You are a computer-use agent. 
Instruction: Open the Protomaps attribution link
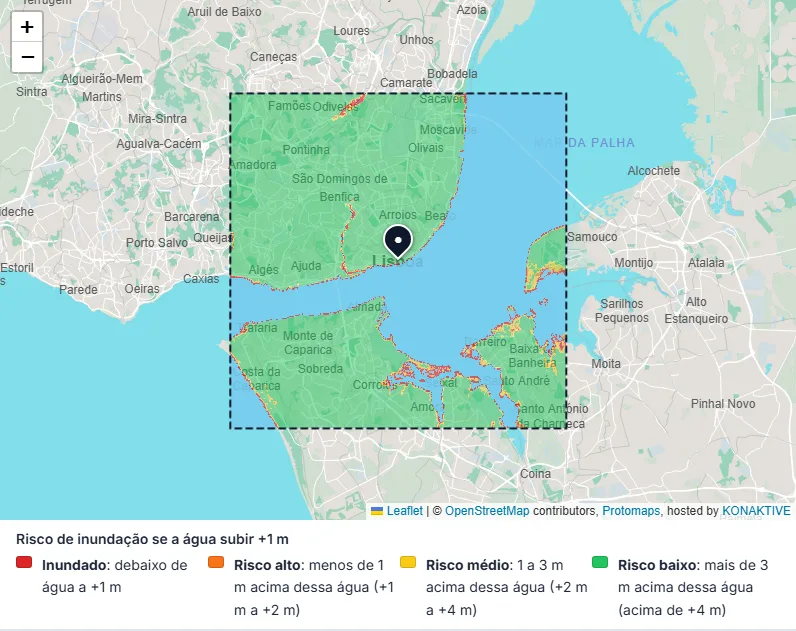pyautogui.click(x=631, y=511)
